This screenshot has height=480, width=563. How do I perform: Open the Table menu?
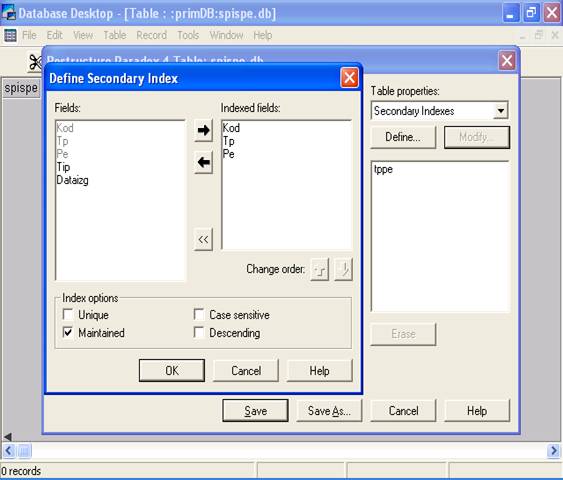pos(115,35)
